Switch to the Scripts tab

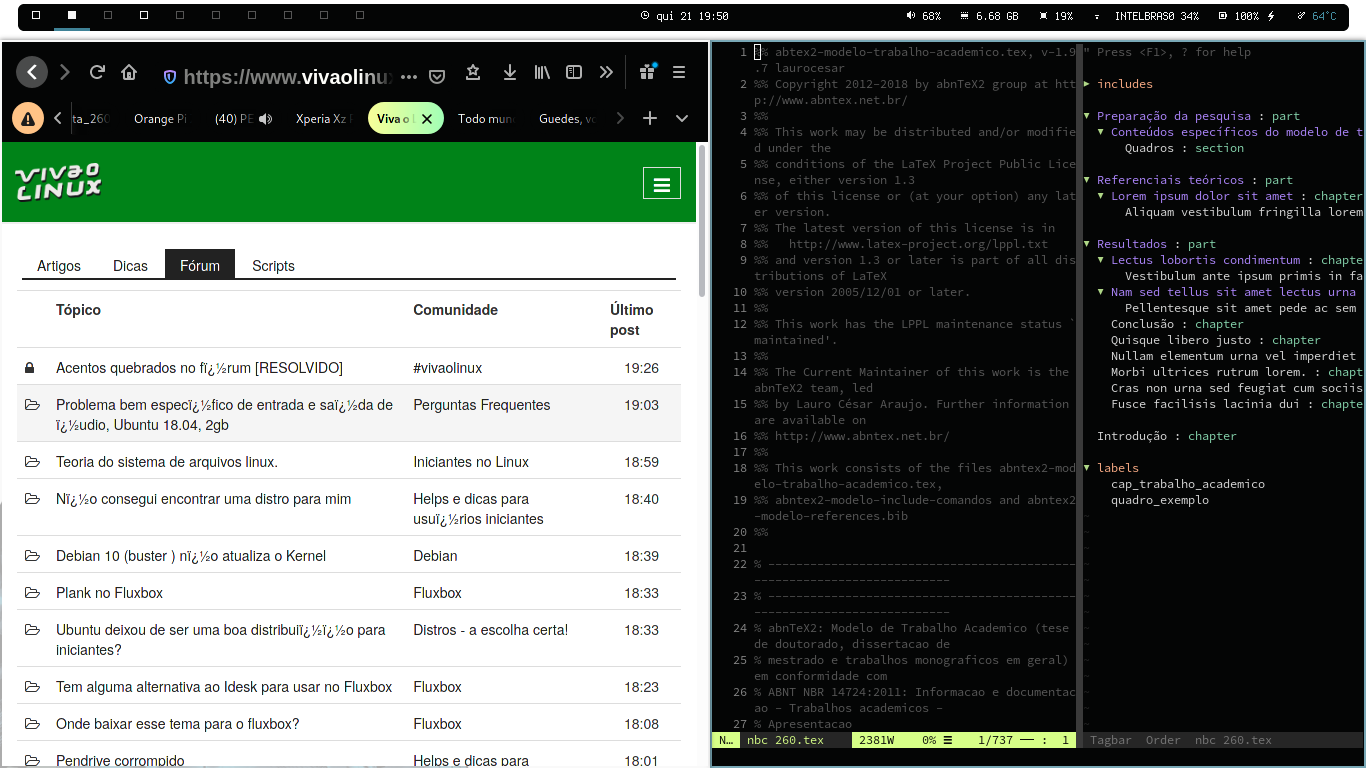273,266
